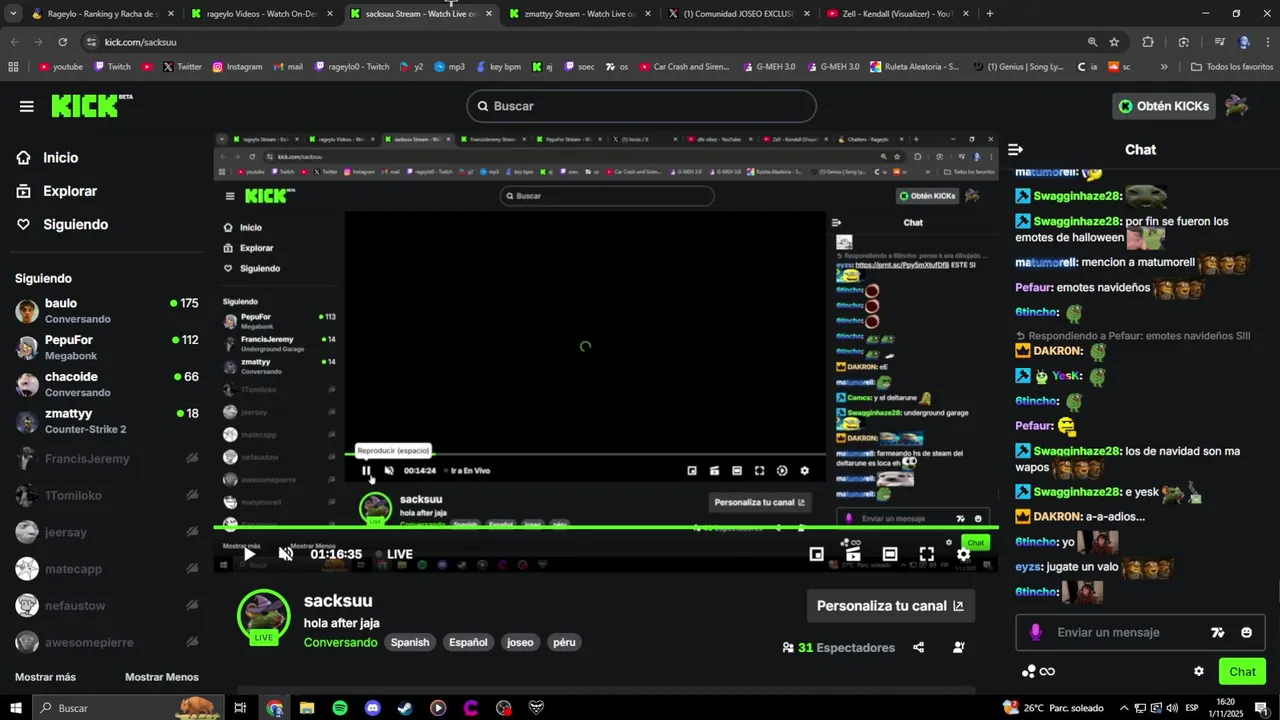
Task: Send message with the green Chat button
Action: click(1242, 672)
